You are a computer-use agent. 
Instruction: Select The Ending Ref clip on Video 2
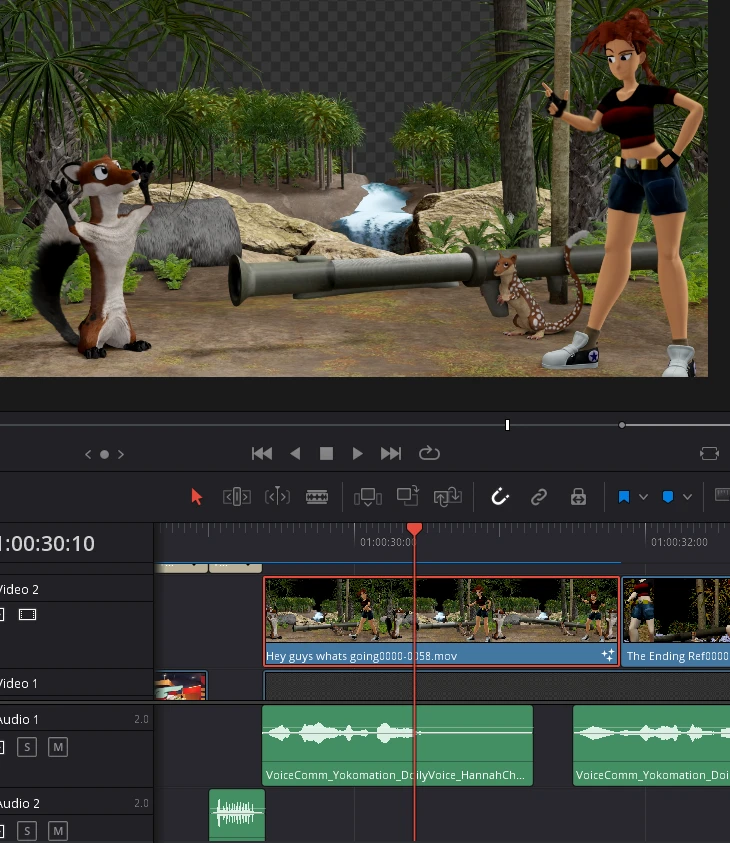[676, 621]
